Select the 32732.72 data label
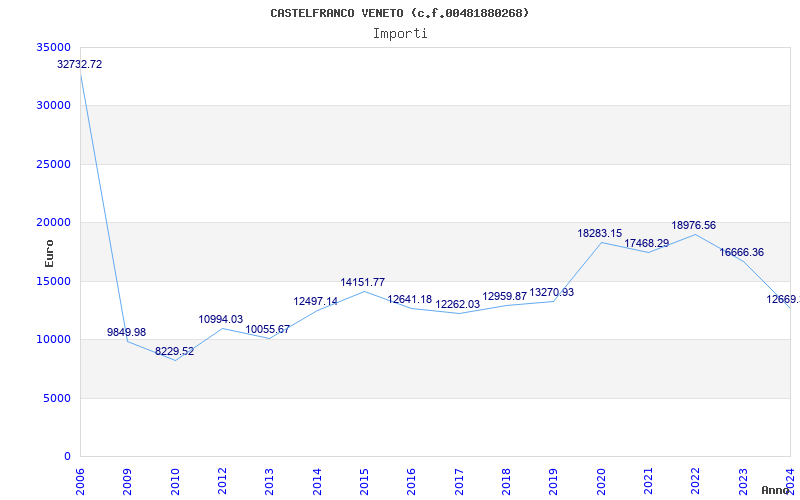The height and width of the screenshot is (500, 800). tap(80, 64)
